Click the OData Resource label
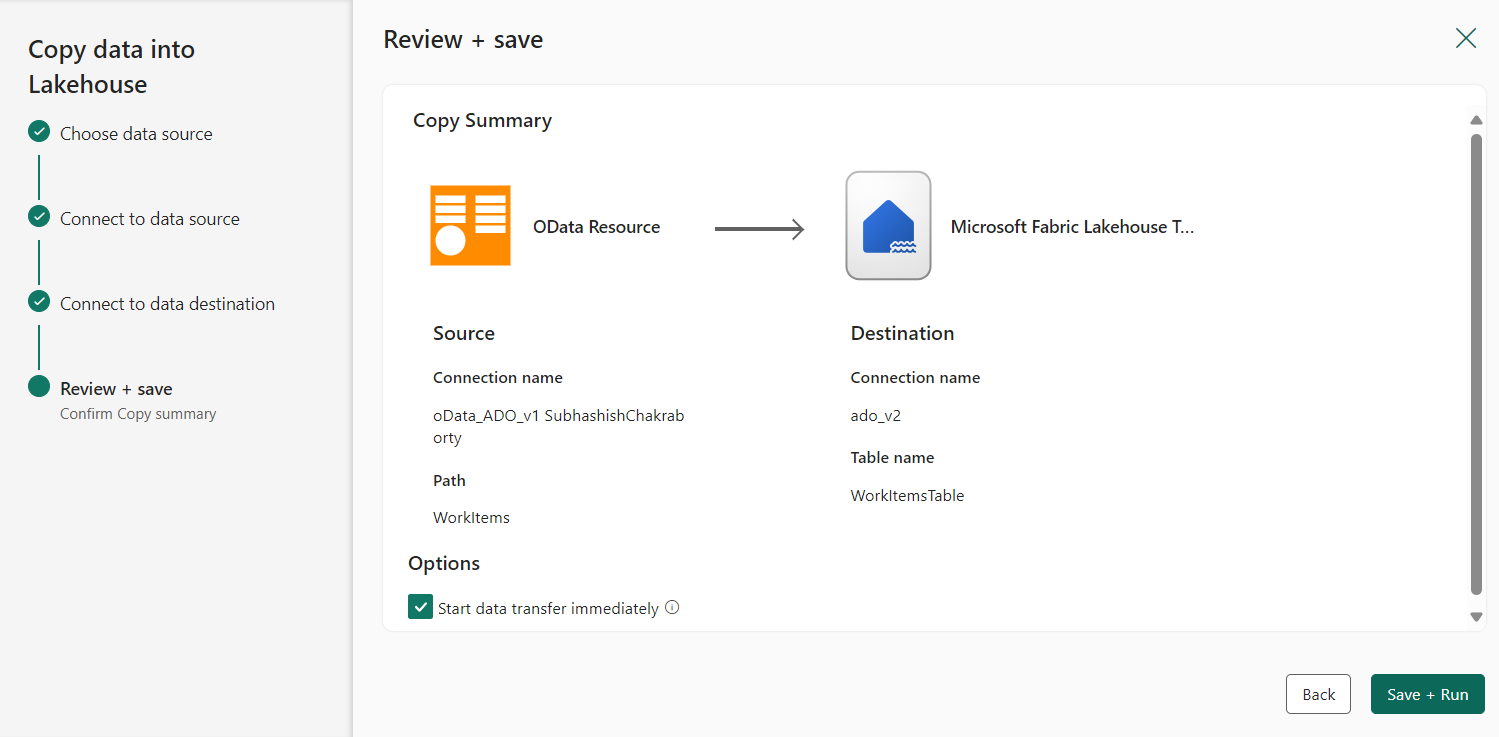The height and width of the screenshot is (737, 1499). [596, 227]
